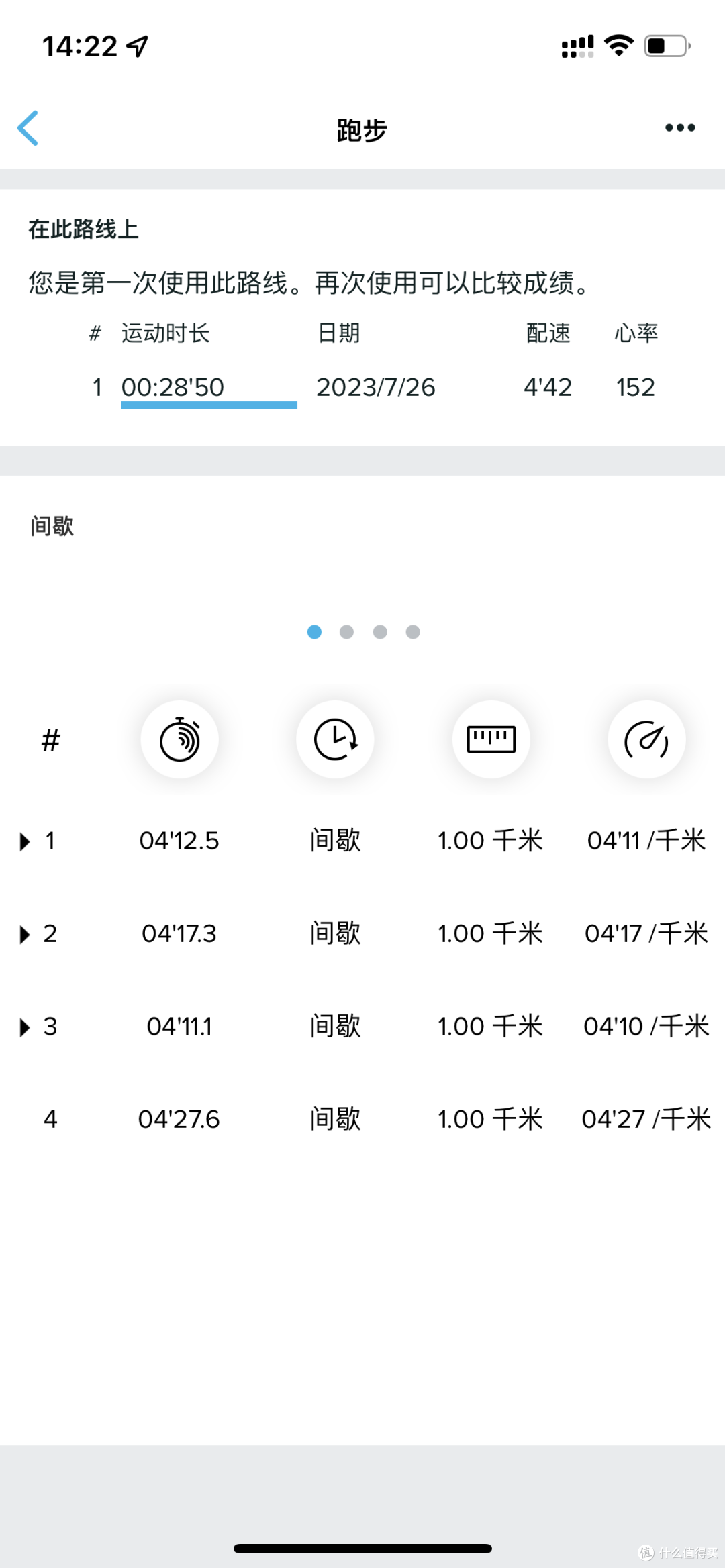Viewport: 725px width, 1568px height.
Task: Tap the # header of interval table
Action: [50, 740]
